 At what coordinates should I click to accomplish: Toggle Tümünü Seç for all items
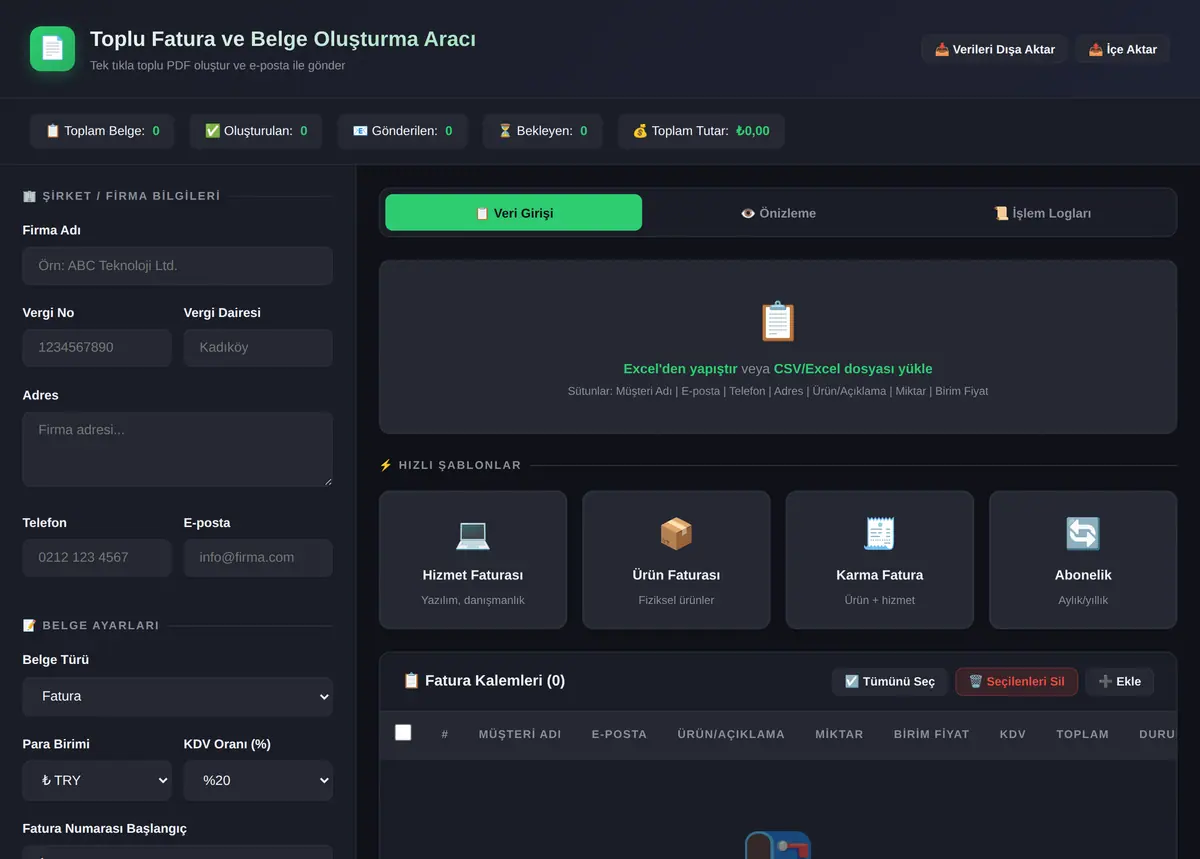coord(890,681)
